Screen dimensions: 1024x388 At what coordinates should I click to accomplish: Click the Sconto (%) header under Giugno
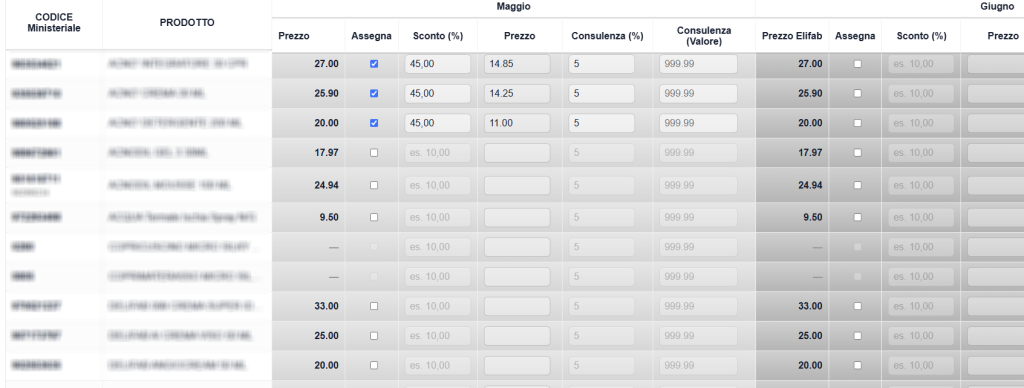point(921,37)
